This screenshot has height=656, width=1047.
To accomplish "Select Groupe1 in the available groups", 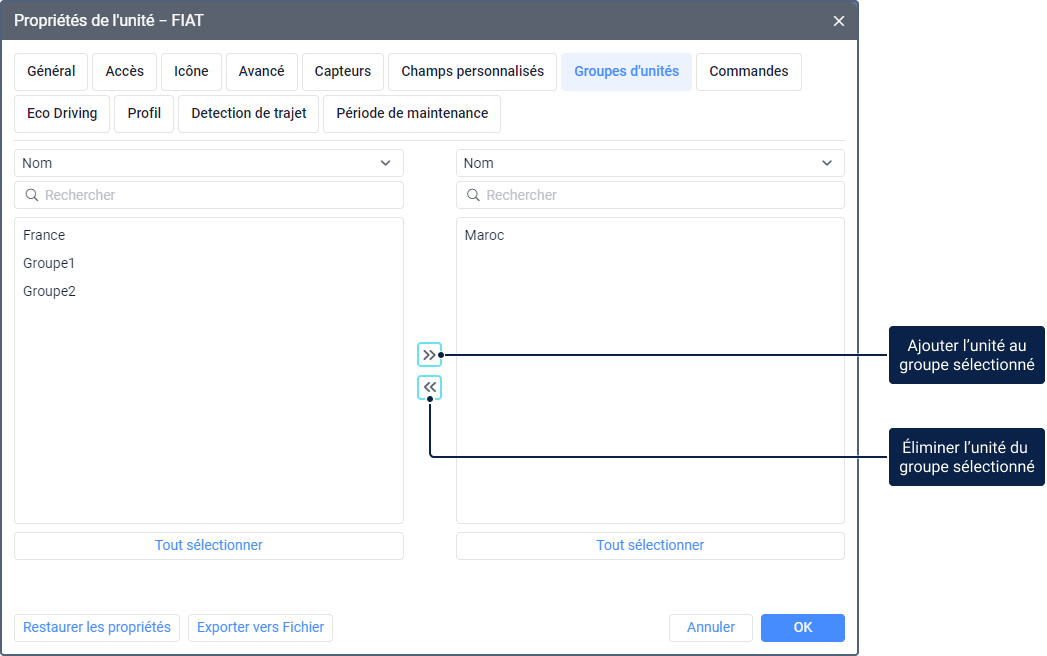I will pos(49,264).
